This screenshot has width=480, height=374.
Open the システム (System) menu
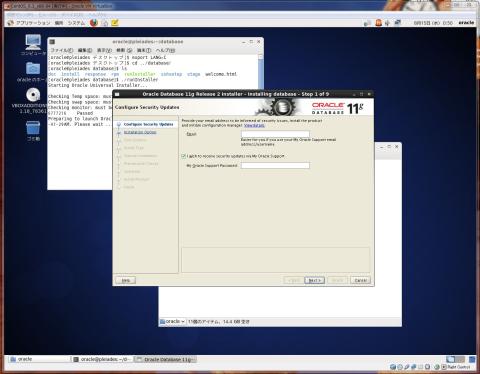(76, 23)
